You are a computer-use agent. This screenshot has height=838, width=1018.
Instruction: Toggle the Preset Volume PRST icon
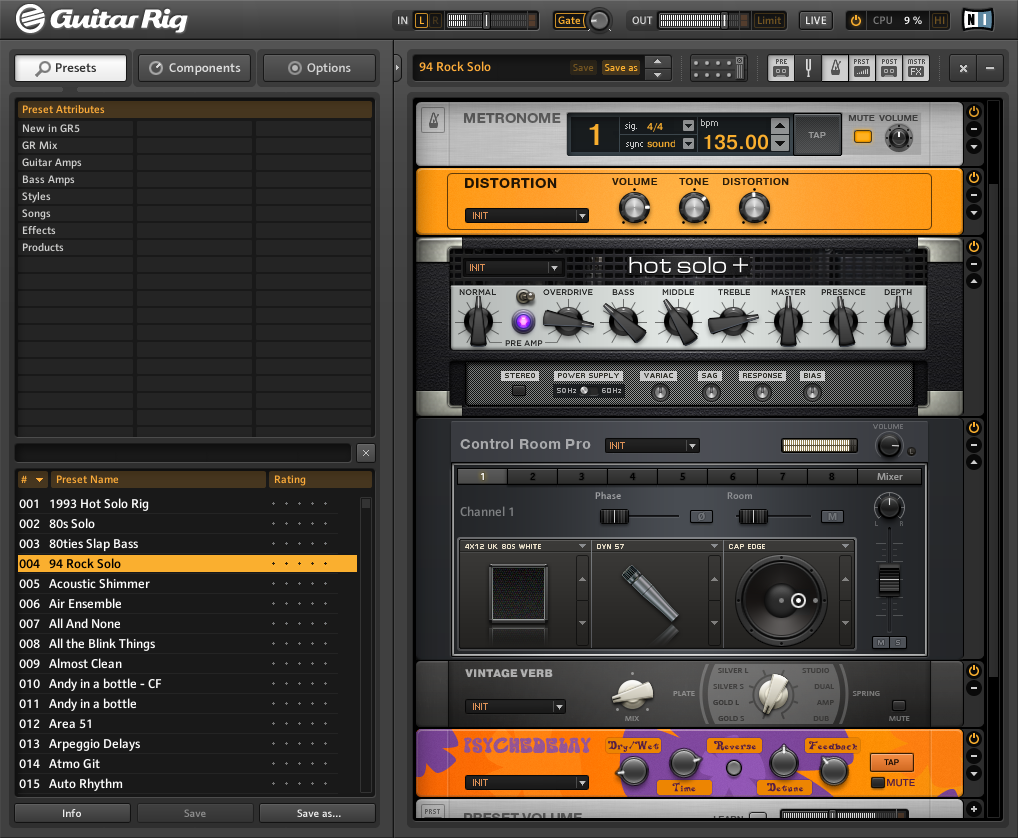862,68
